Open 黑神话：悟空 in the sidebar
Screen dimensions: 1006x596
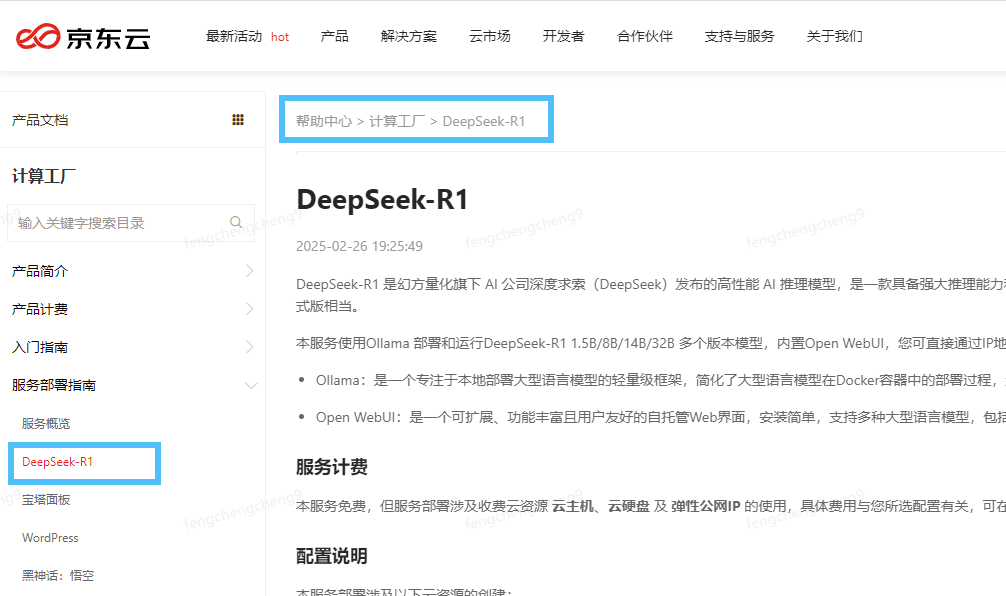pyautogui.click(x=58, y=575)
